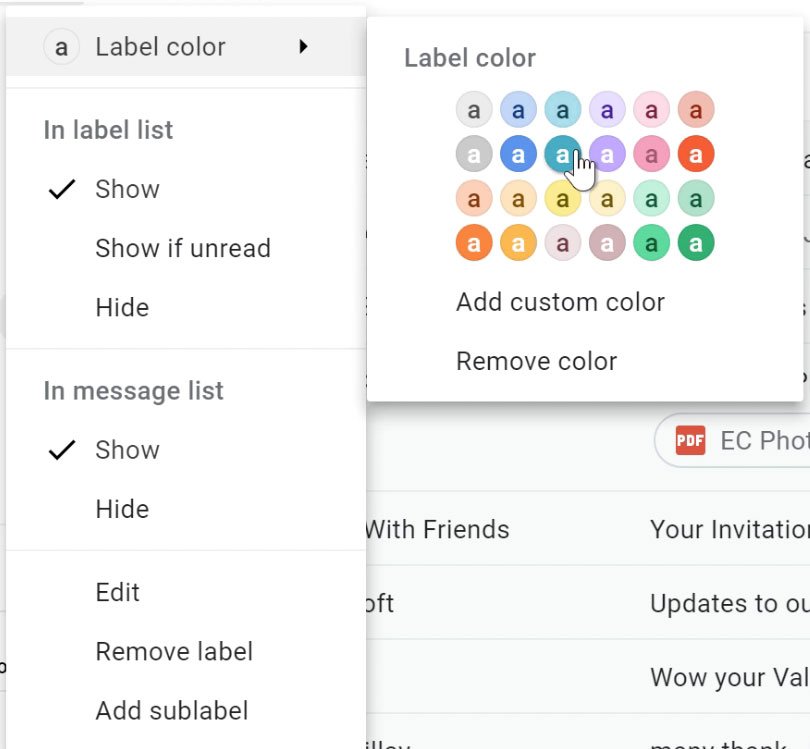Screen dimensions: 810x749
Task: Click Remove label in the menu
Action: tap(174, 651)
